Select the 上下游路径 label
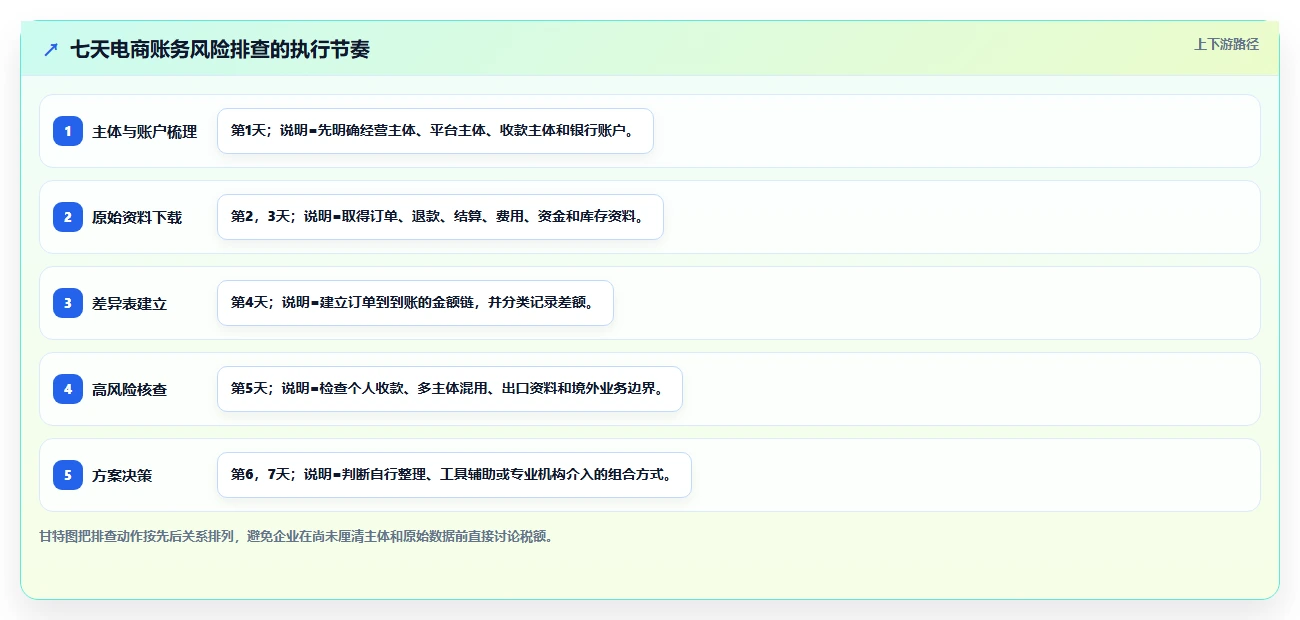The width and height of the screenshot is (1300, 620). tap(1226, 44)
